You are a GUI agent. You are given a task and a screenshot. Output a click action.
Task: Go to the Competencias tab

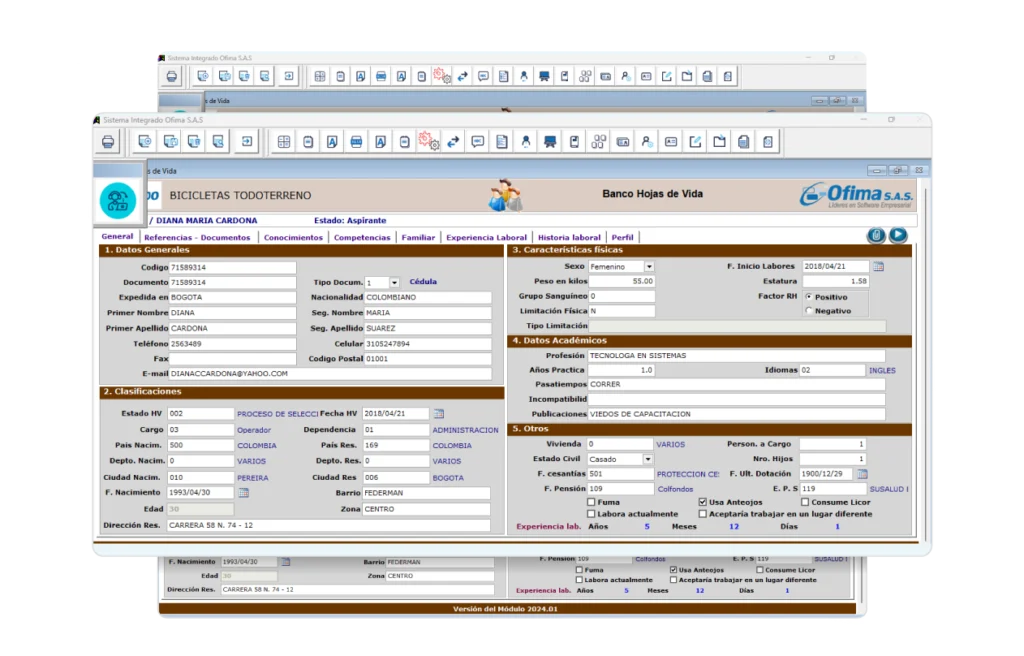(362, 238)
